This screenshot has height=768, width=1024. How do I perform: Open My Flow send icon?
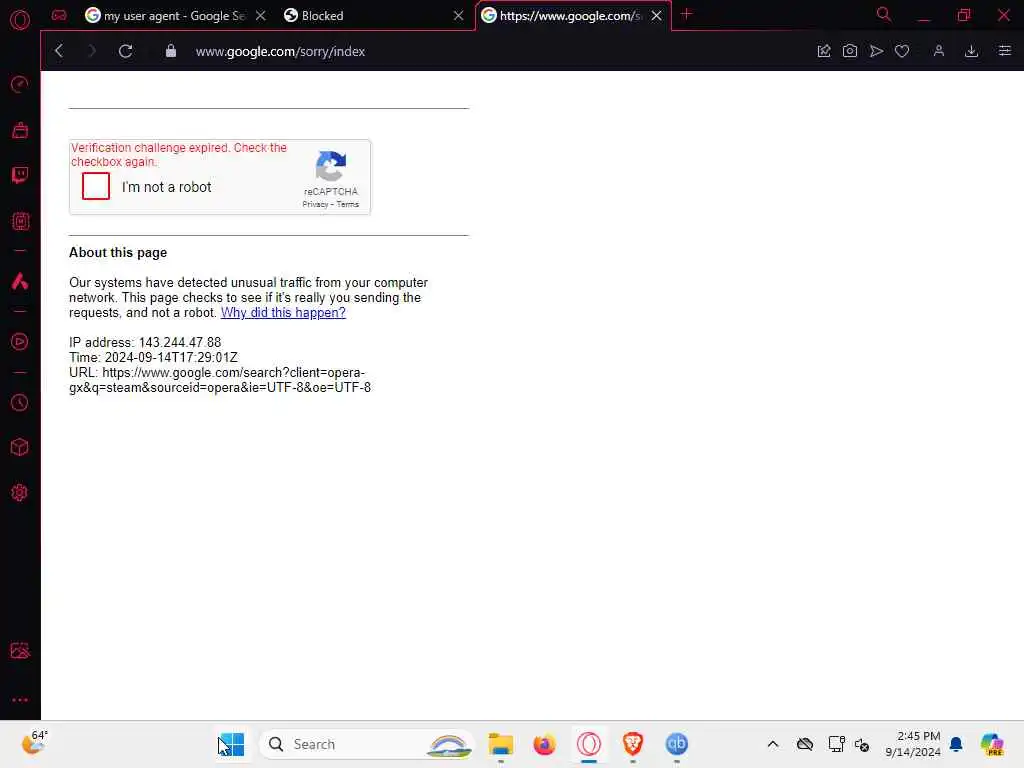pyautogui.click(x=876, y=51)
